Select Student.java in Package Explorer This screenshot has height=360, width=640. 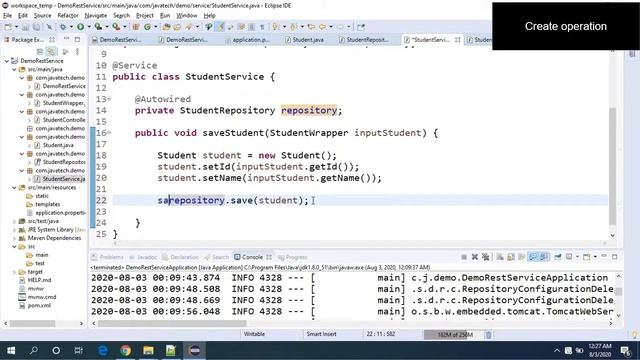[x=58, y=145]
